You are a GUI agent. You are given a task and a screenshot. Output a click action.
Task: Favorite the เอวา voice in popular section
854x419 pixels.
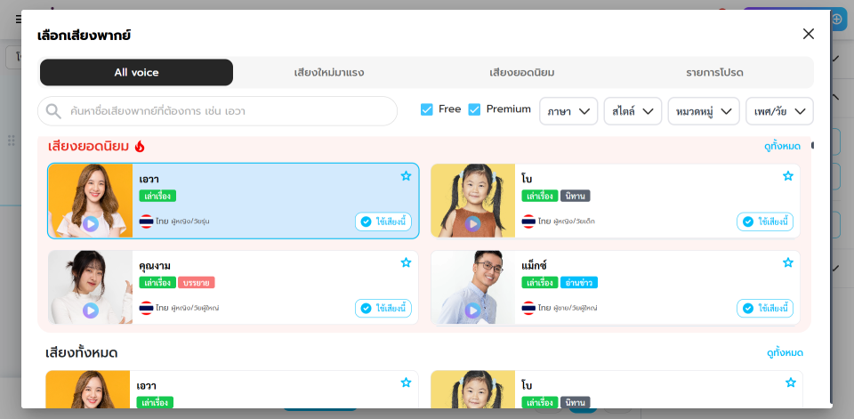(406, 176)
